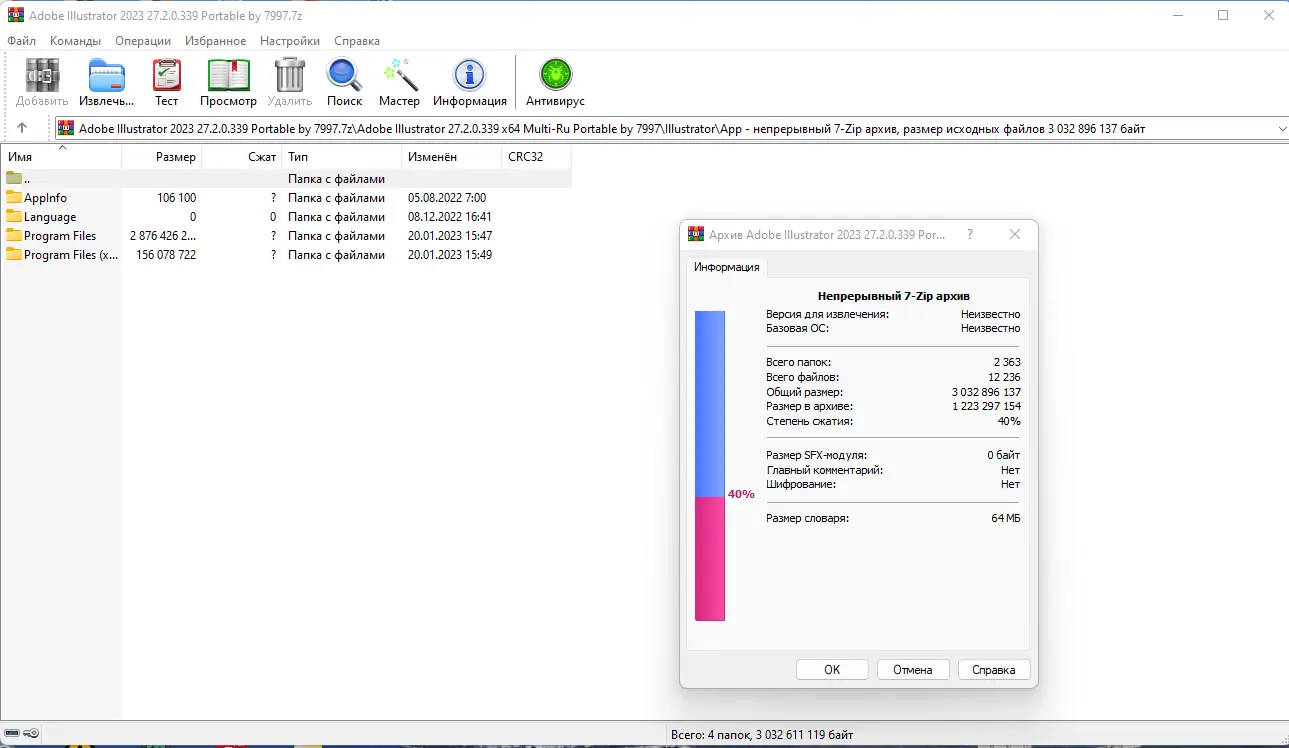Image resolution: width=1289 pixels, height=748 pixels.
Task: Click the WinRAR icon in the dialog title bar
Action: pyautogui.click(x=696, y=234)
